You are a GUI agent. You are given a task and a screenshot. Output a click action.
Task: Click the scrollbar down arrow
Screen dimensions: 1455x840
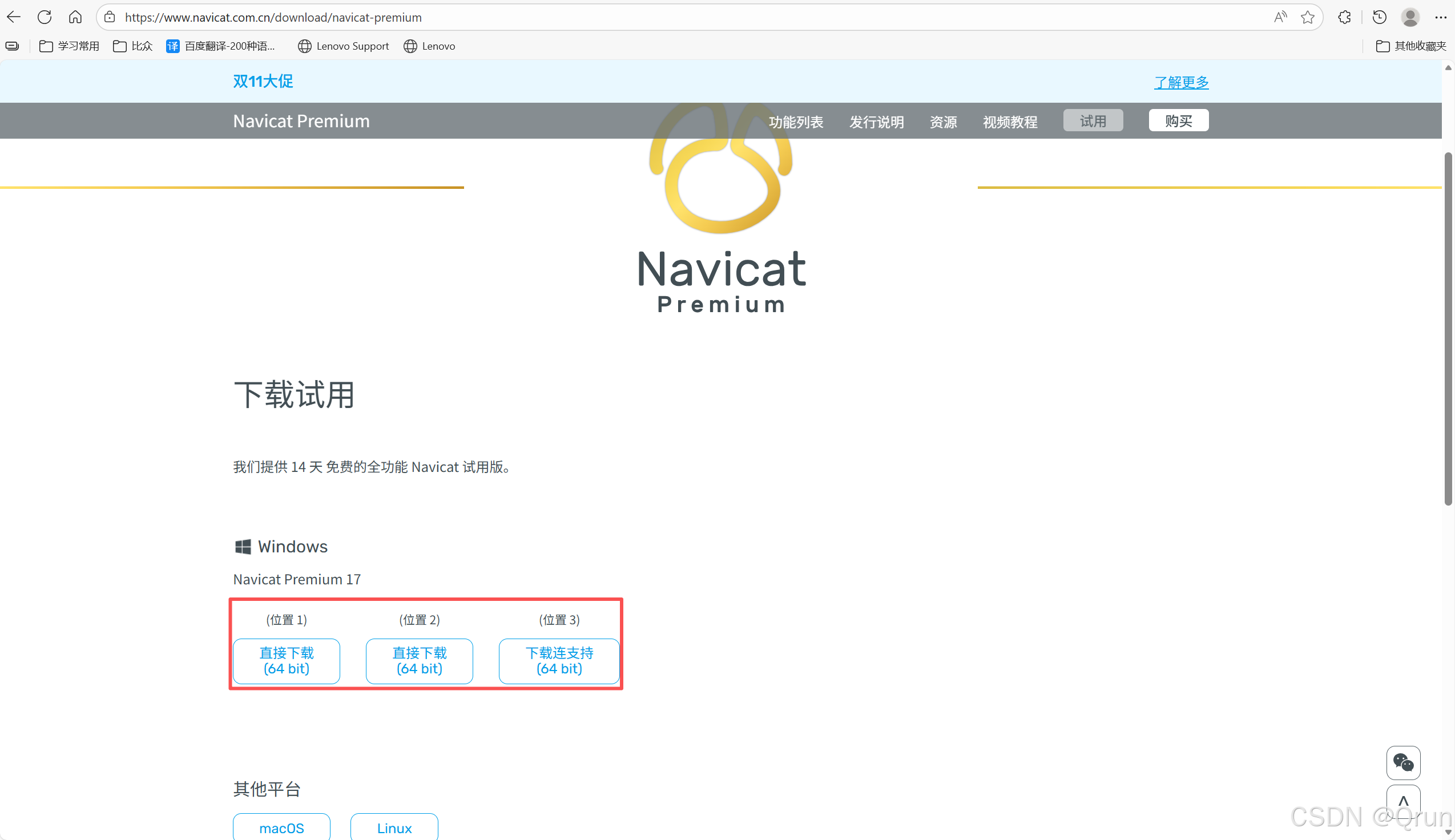coord(1448,833)
